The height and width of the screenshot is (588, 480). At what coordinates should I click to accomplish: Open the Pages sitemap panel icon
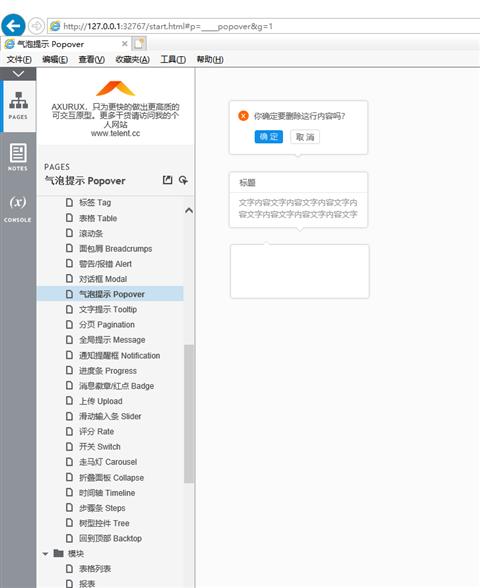pos(18,106)
